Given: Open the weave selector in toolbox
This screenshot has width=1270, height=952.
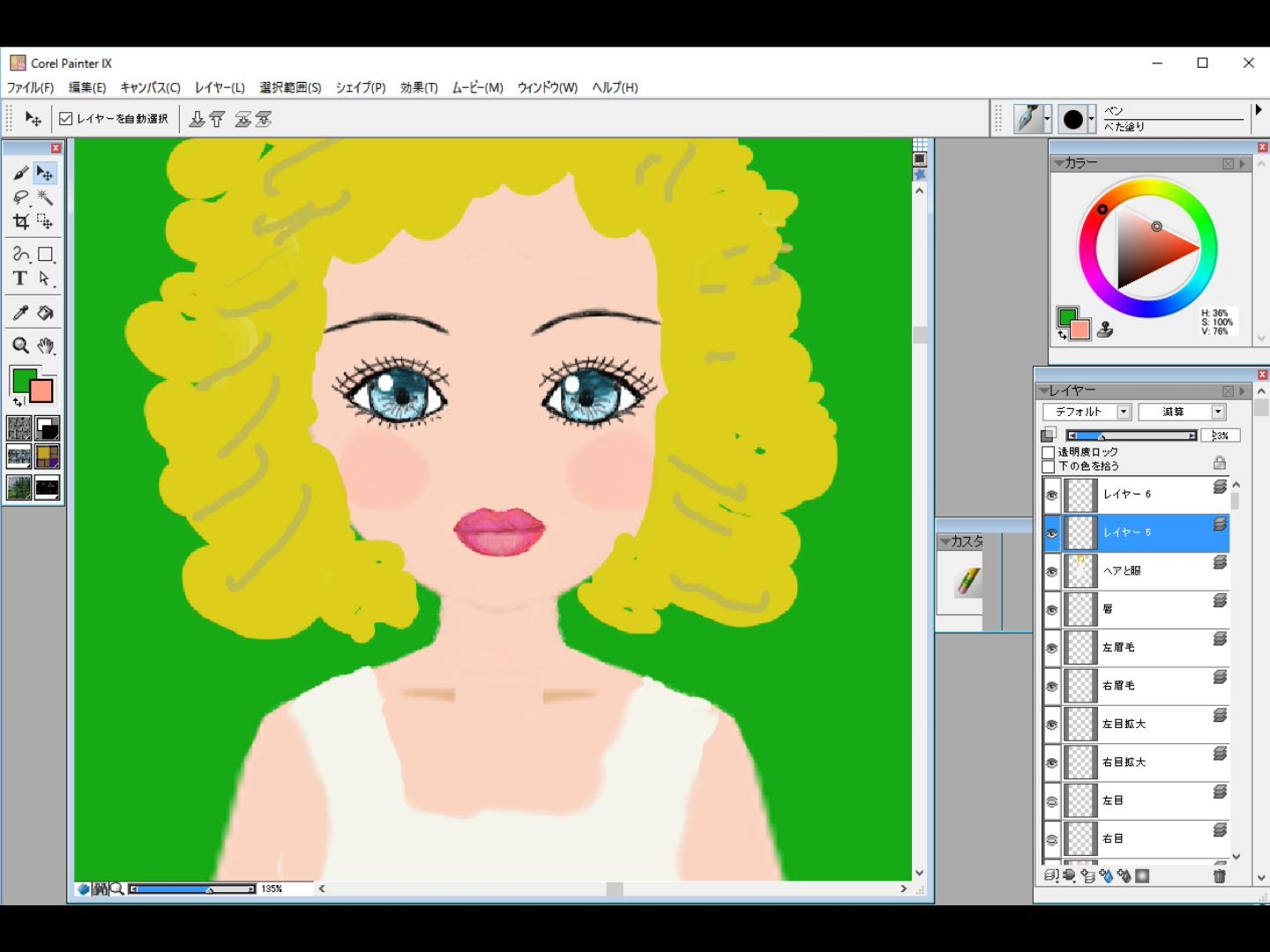Looking at the screenshot, I should click(x=48, y=457).
